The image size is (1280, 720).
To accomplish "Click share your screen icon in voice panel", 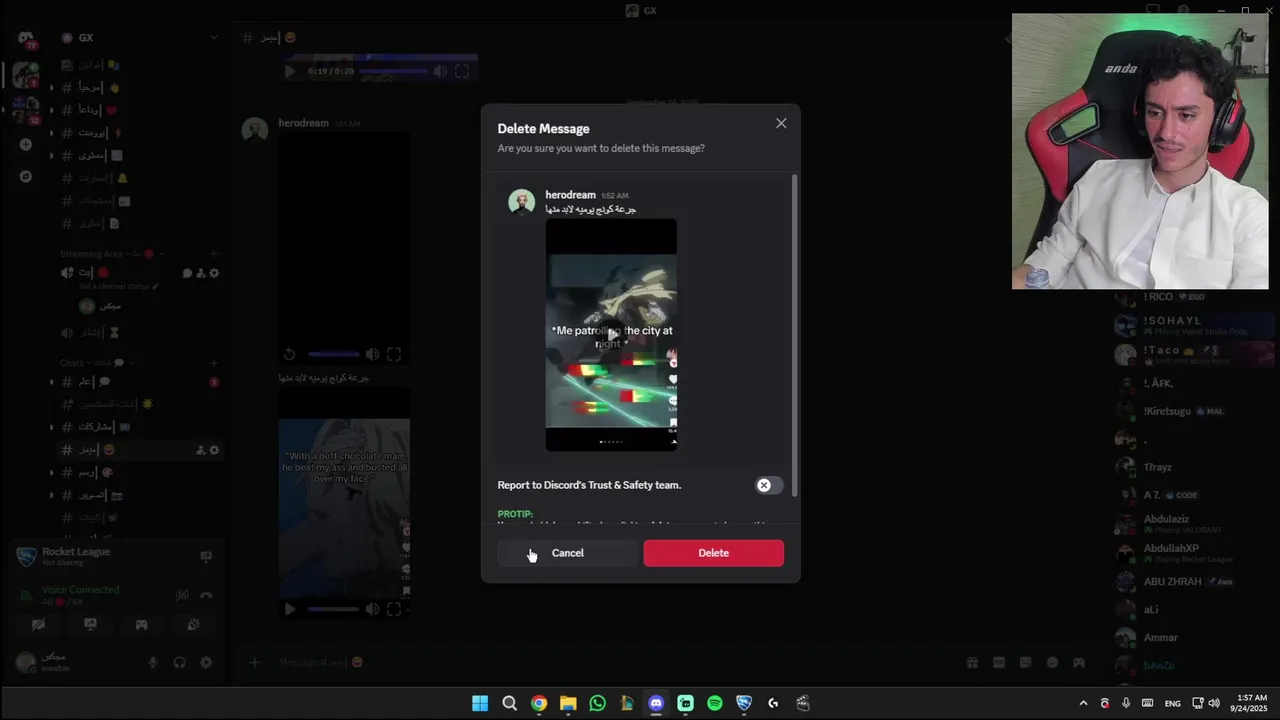I will coord(90,624).
